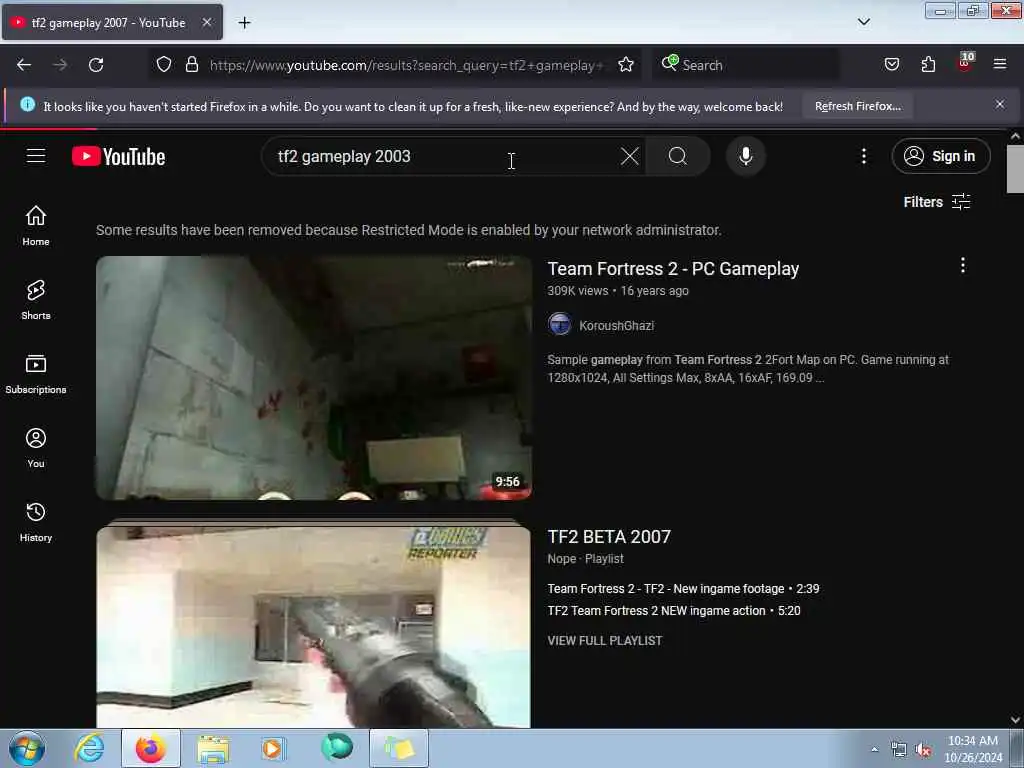Click VIEW FULL PLAYLIST link
Image resolution: width=1024 pixels, height=768 pixels.
(605, 641)
